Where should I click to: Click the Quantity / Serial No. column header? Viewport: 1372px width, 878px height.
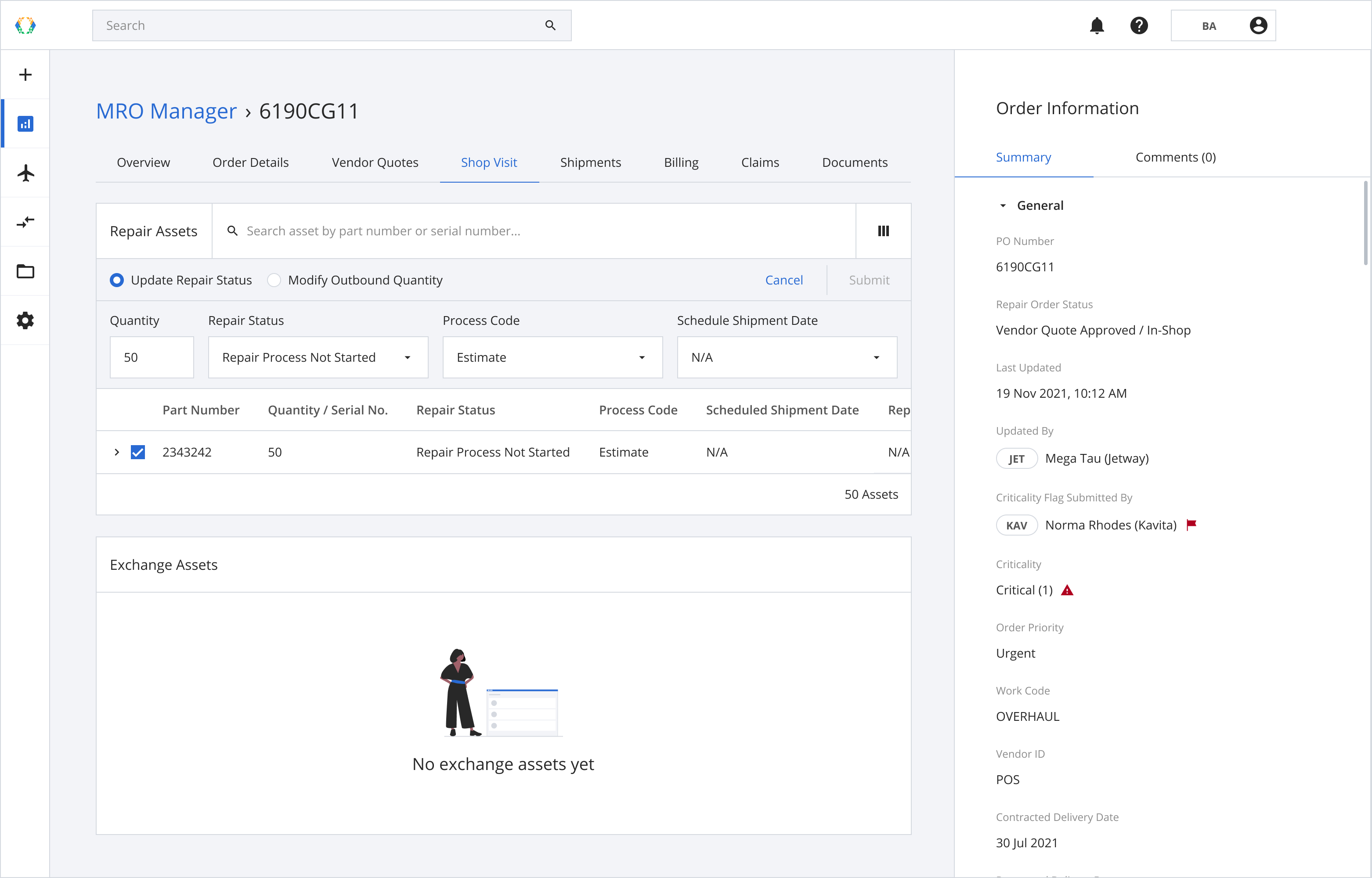coord(327,410)
